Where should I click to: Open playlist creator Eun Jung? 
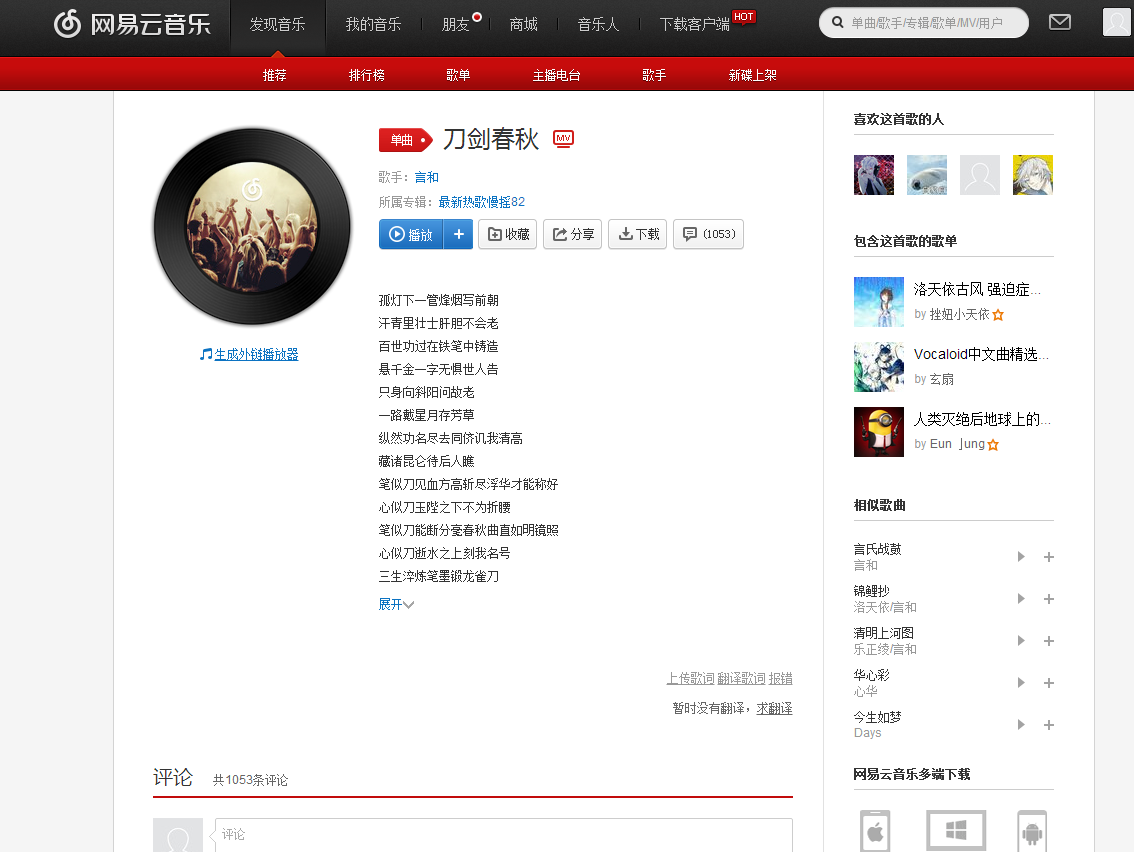tap(957, 443)
